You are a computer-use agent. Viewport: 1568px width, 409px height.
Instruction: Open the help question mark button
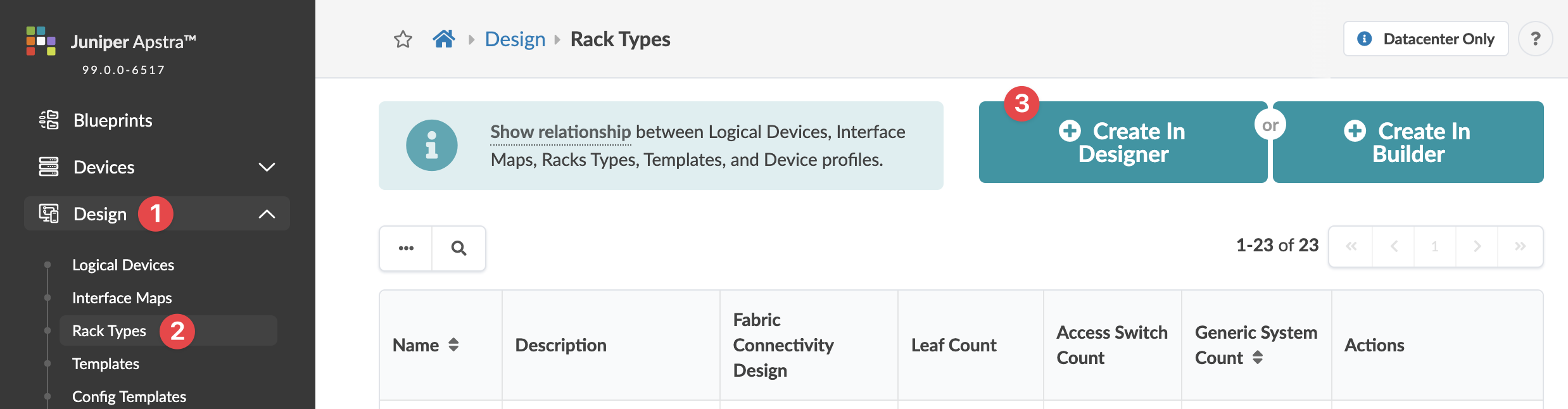tap(1535, 39)
